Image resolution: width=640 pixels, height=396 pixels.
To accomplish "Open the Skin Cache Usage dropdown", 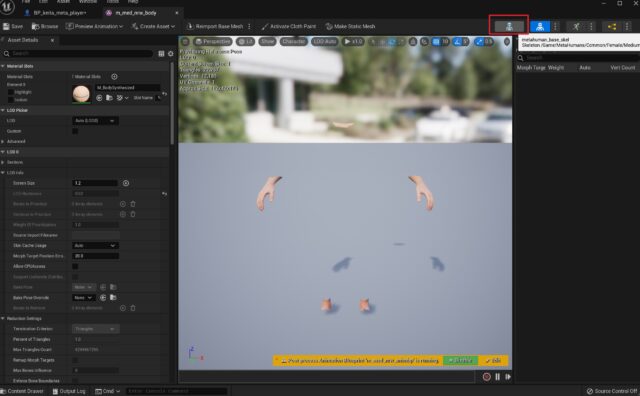I will pos(95,245).
